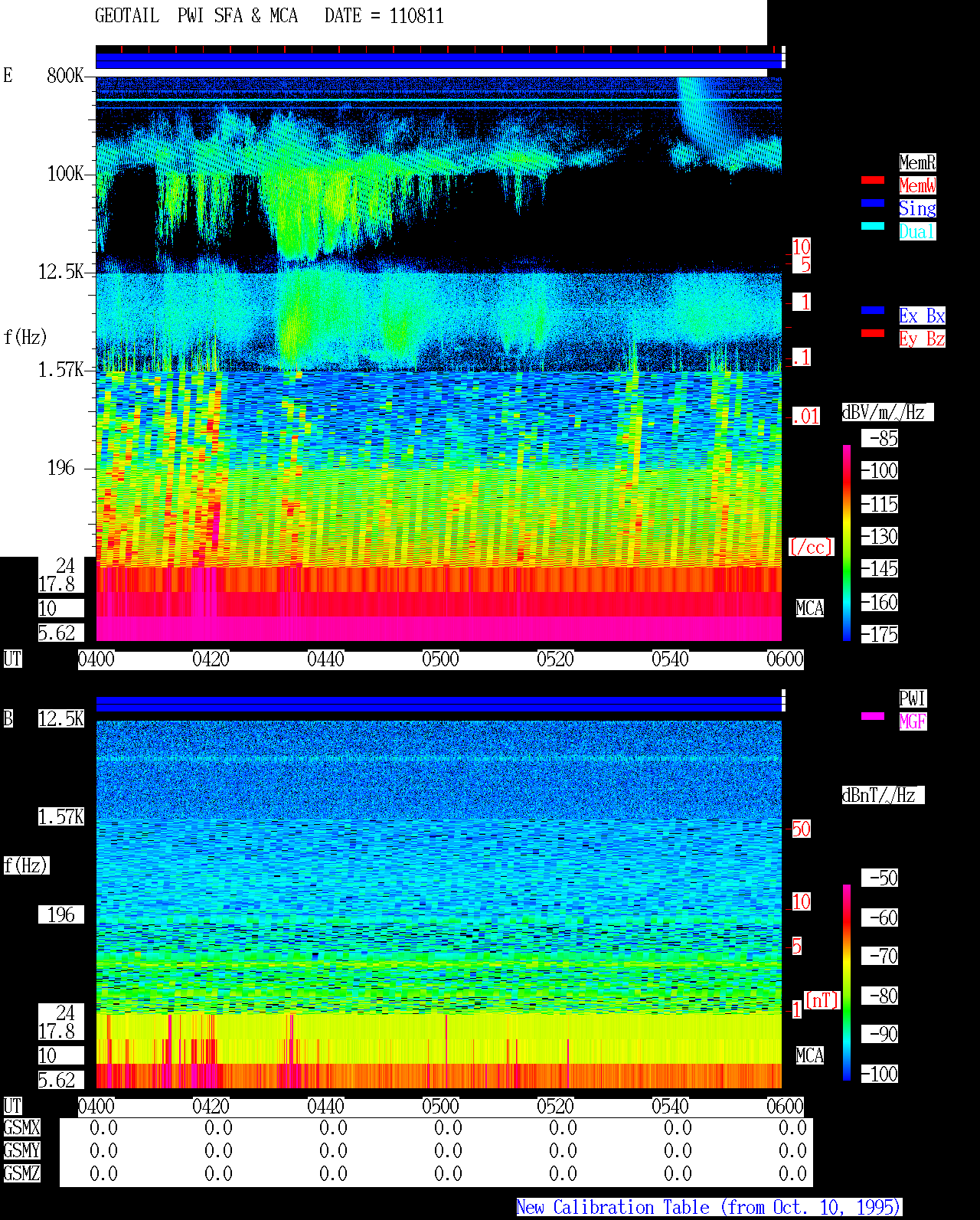Select the MemR legend label
The height and width of the screenshot is (1220, 980).
coord(917,162)
